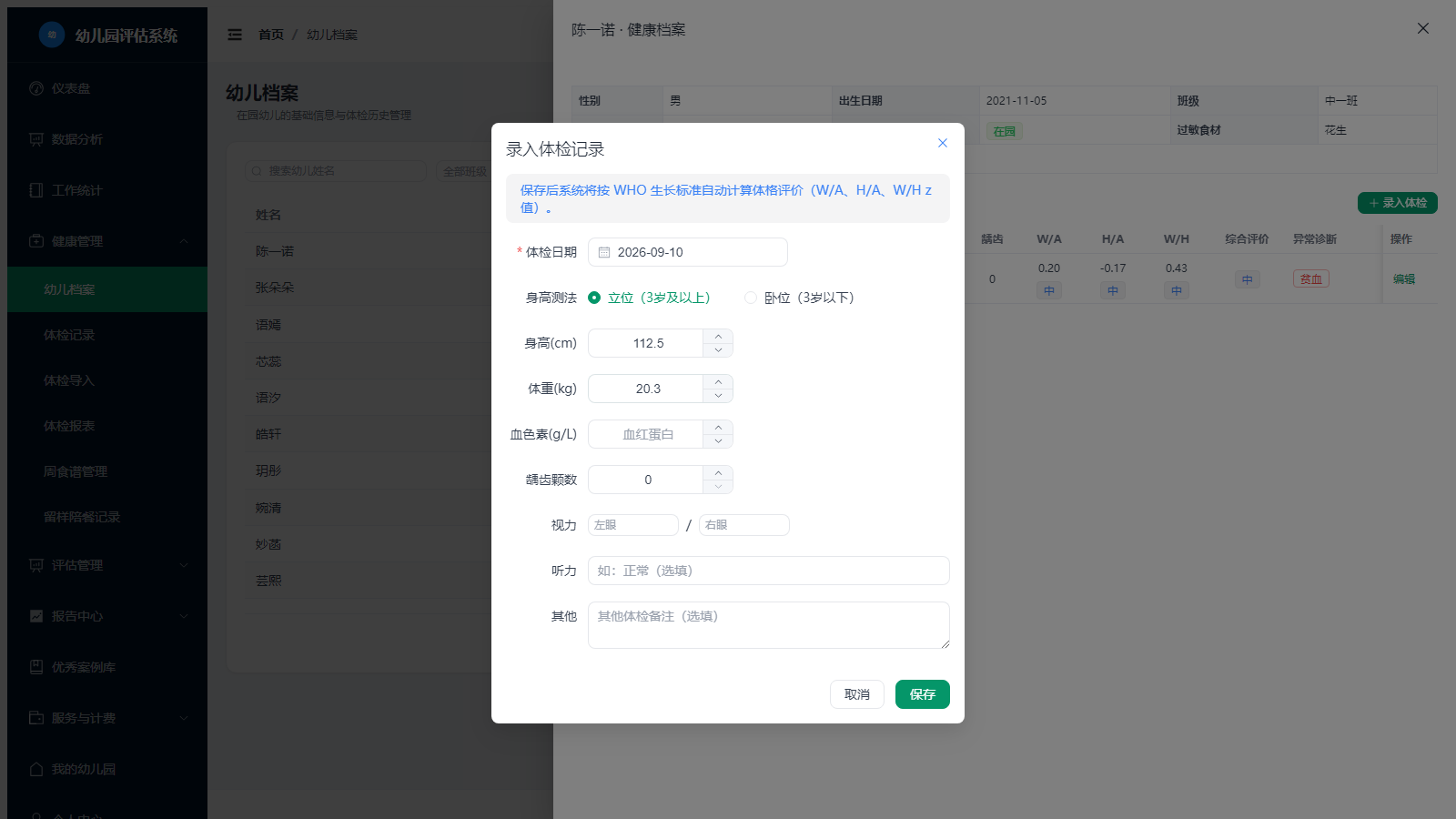Image resolution: width=1456 pixels, height=819 pixels.
Task: Click the 身高(cm) input showing 112.5
Action: tap(646, 343)
